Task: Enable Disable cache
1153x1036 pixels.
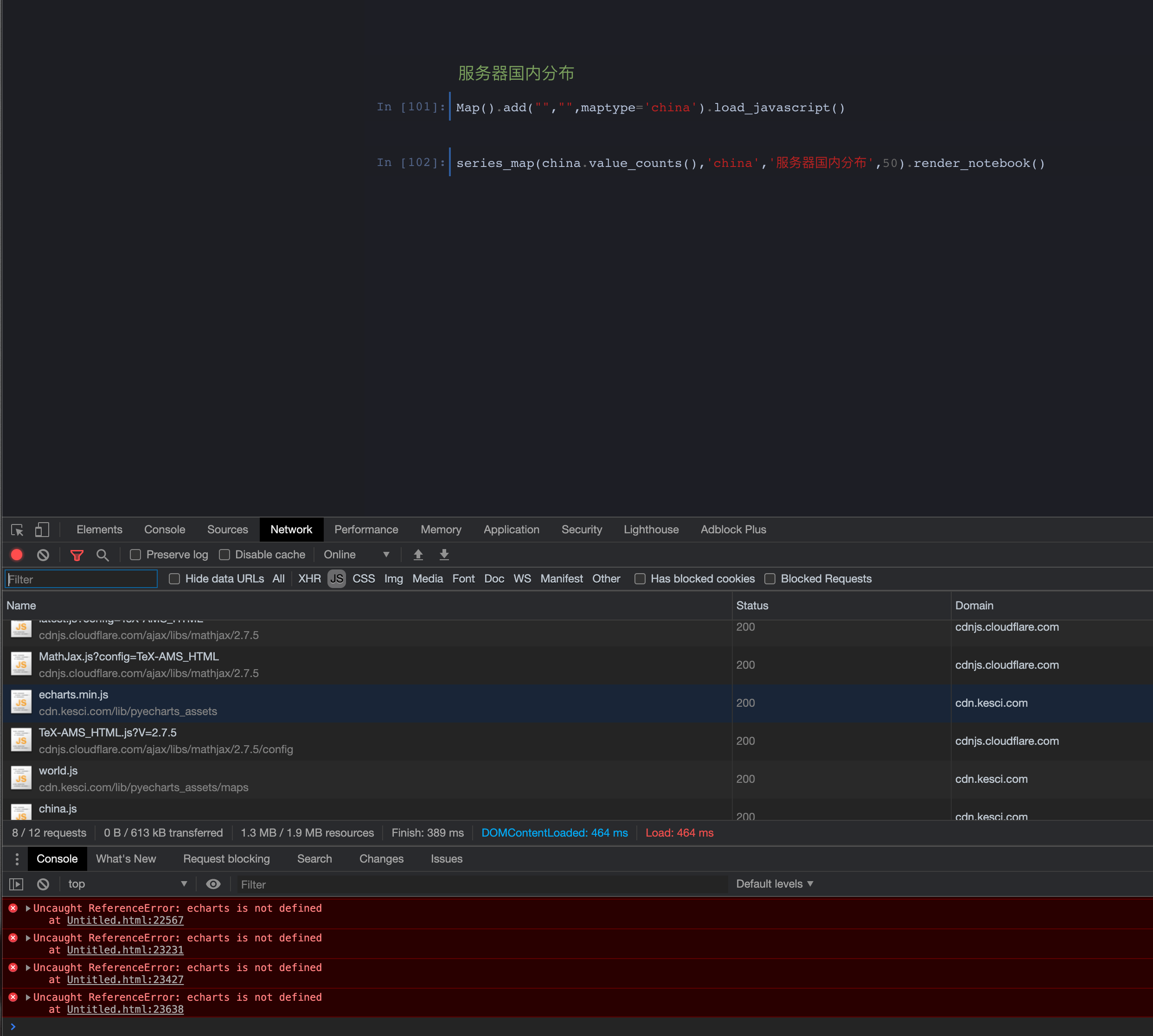Action: (x=225, y=555)
